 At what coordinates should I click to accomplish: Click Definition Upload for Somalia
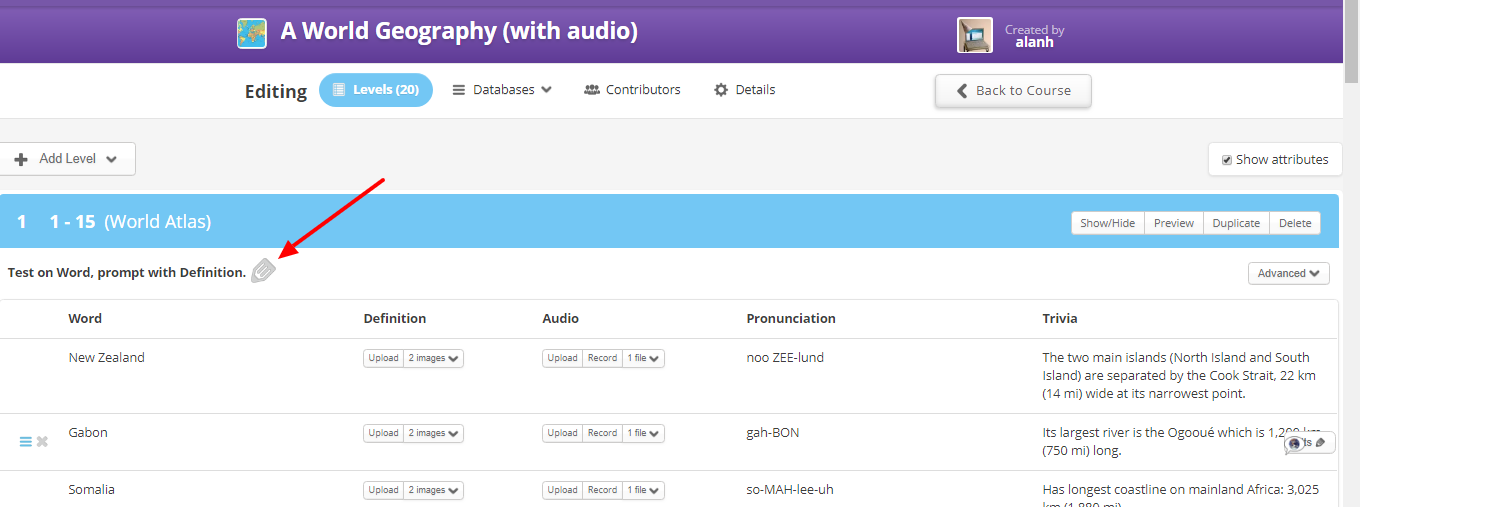click(x=383, y=490)
